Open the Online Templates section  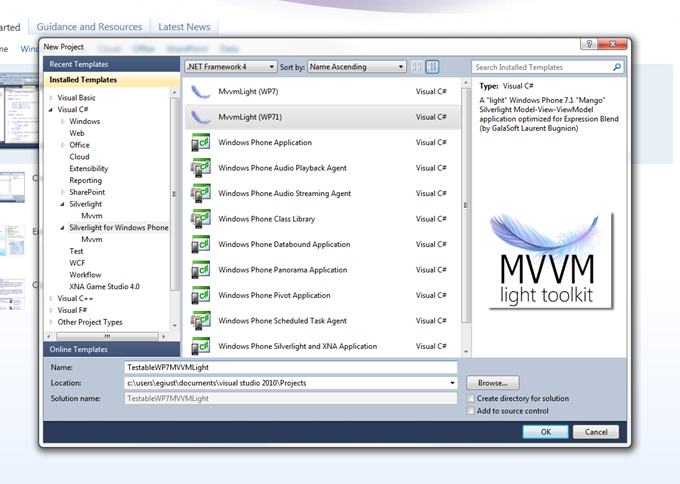[111, 350]
